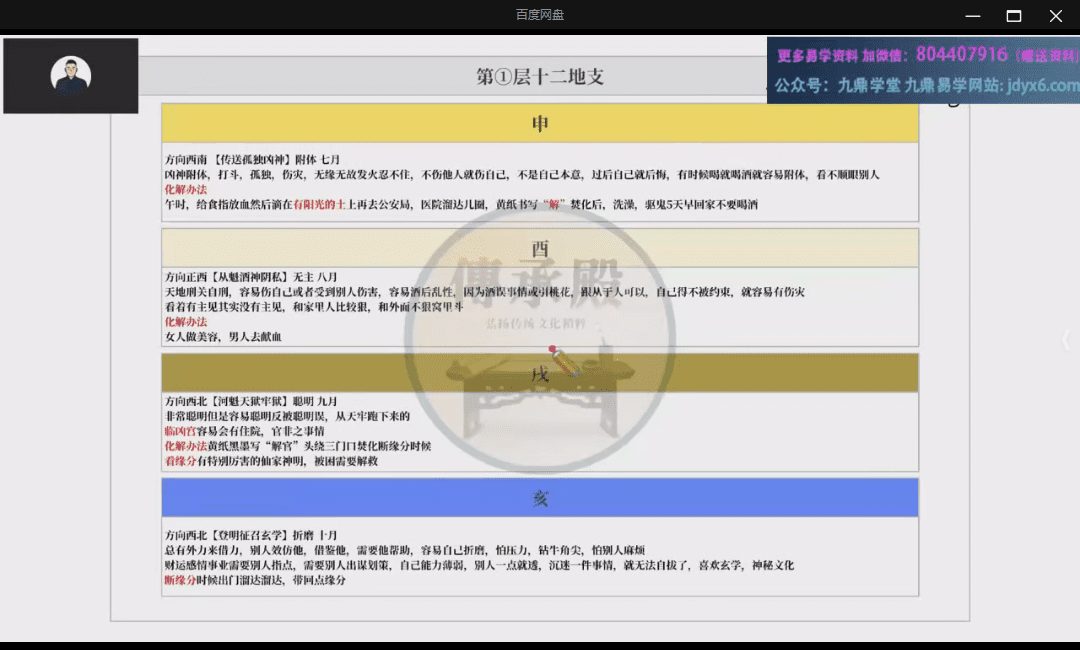
Task: Maximize the 百度网盘 player window
Action: 1014,15
